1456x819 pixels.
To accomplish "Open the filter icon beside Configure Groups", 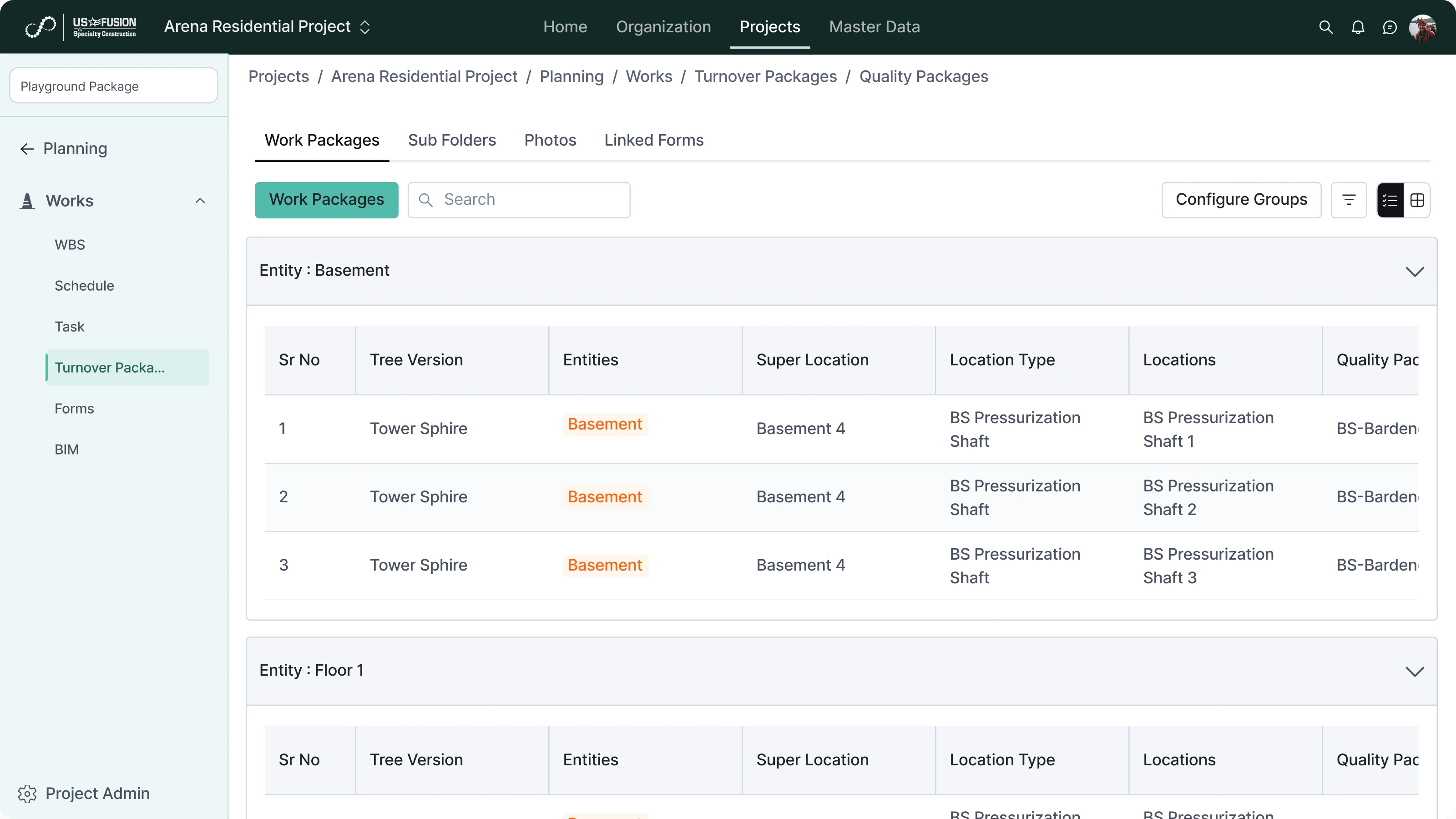I will coord(1349,200).
